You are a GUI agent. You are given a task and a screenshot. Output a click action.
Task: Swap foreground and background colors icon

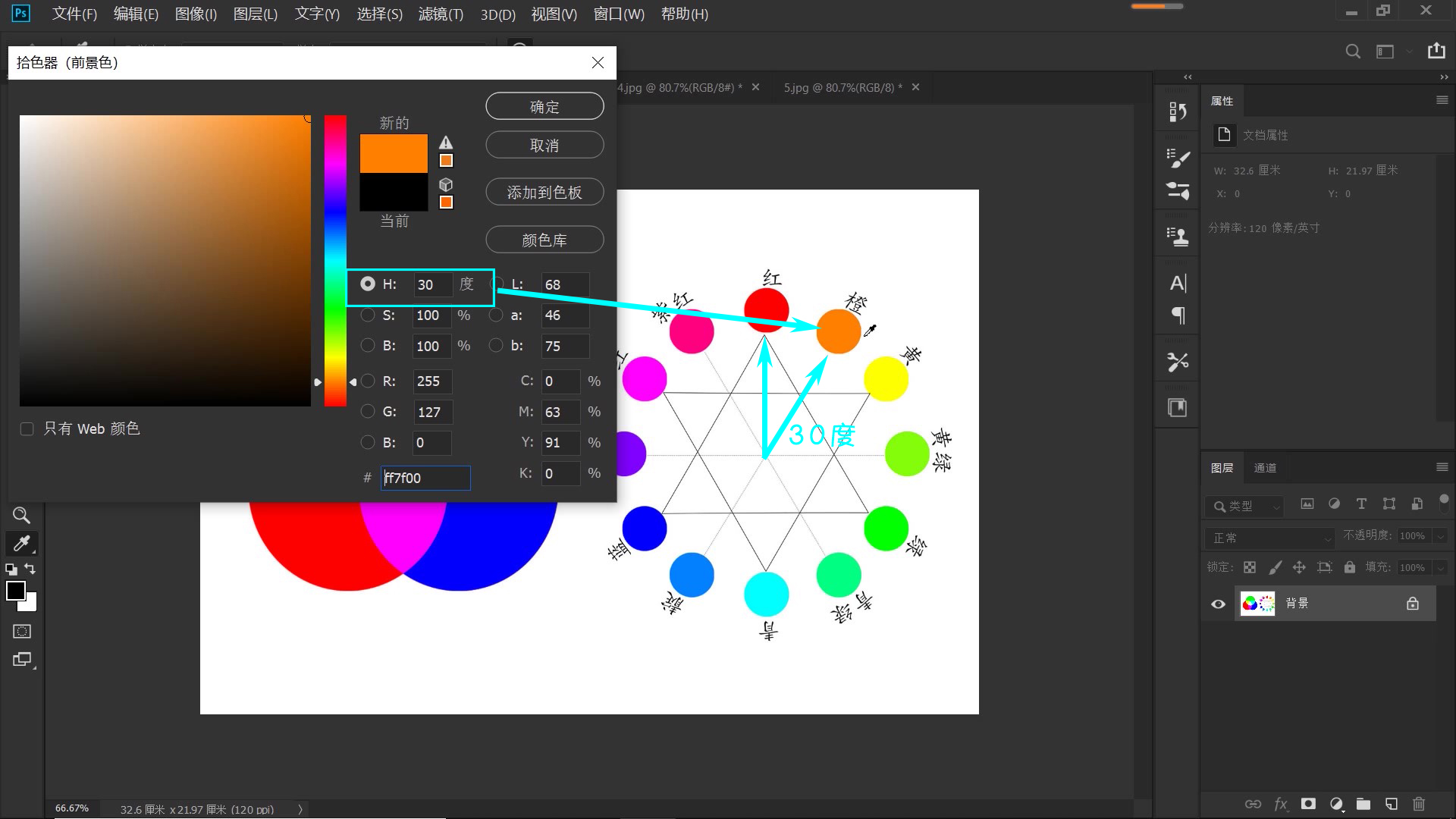coord(30,569)
